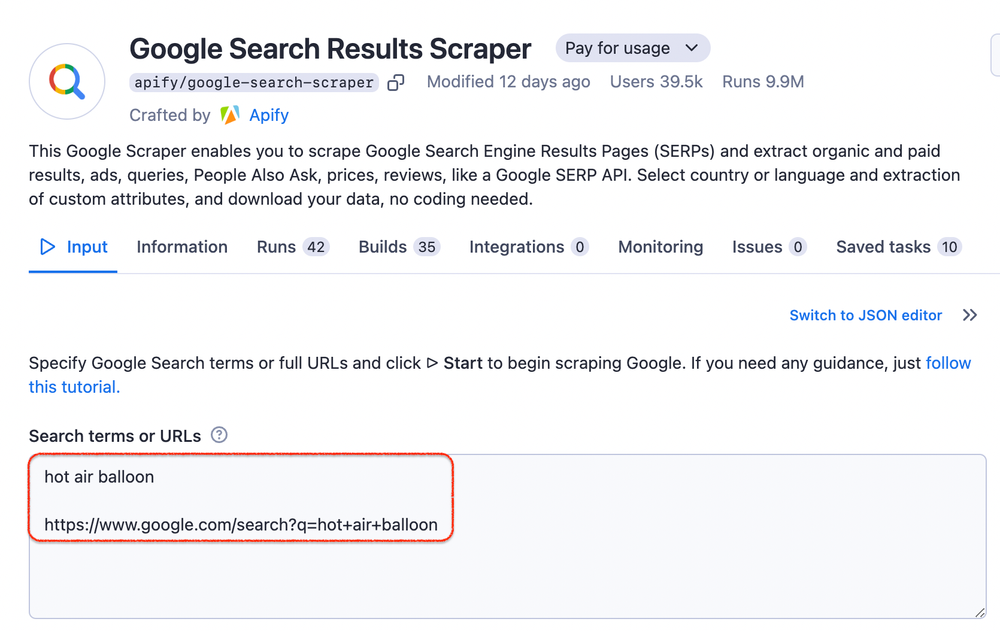Go to the Integrations tab
The image size is (1000, 631).
516,246
